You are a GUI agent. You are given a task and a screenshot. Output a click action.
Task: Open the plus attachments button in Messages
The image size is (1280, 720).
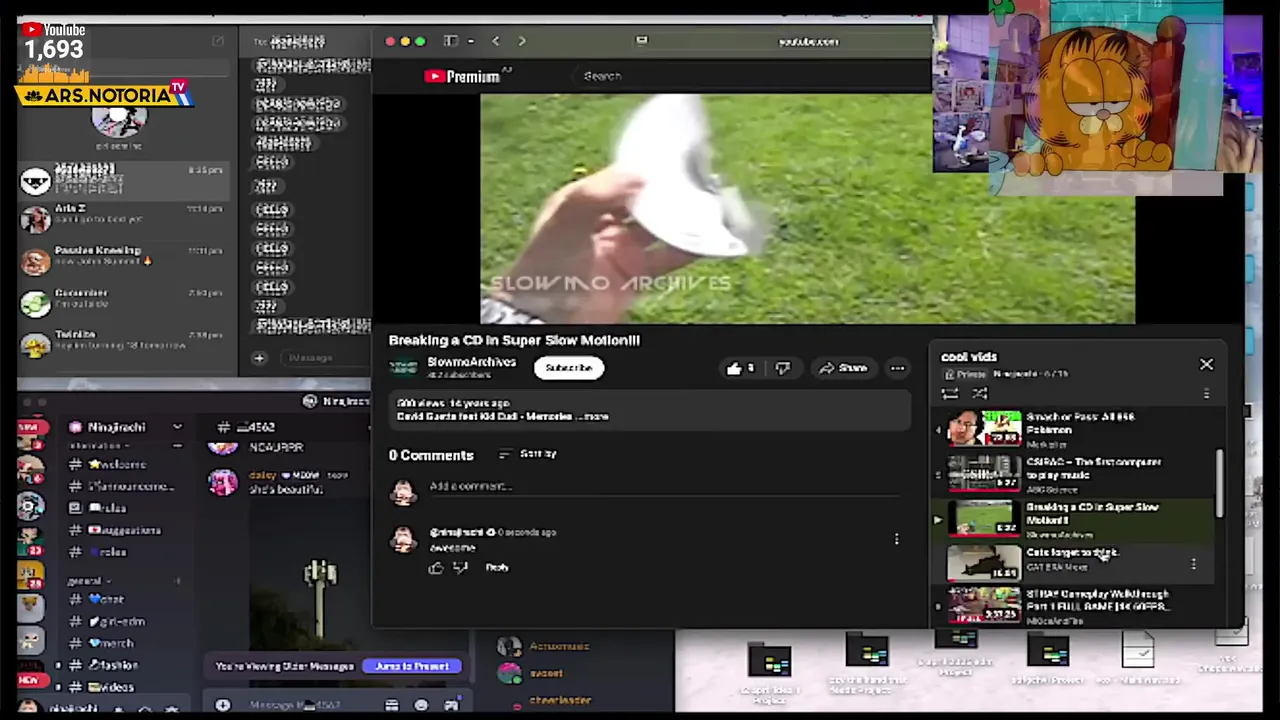click(x=259, y=357)
